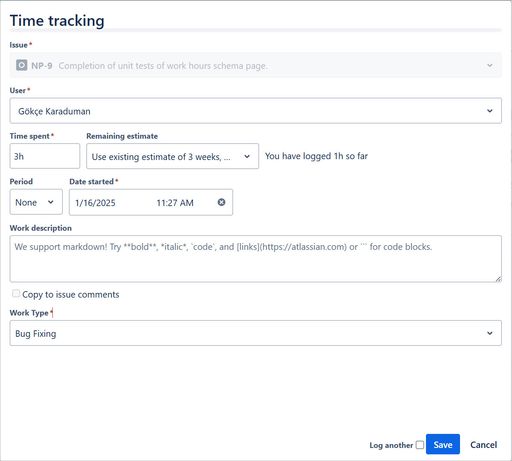Focus the Work description text area
Image resolution: width=512 pixels, height=461 pixels.
[x=255, y=259]
